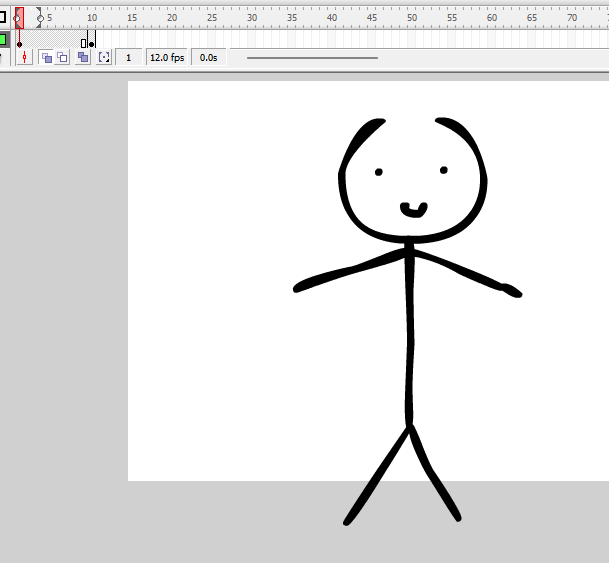The image size is (609, 563).
Task: Click the stick figure's body line
Action: (409, 334)
